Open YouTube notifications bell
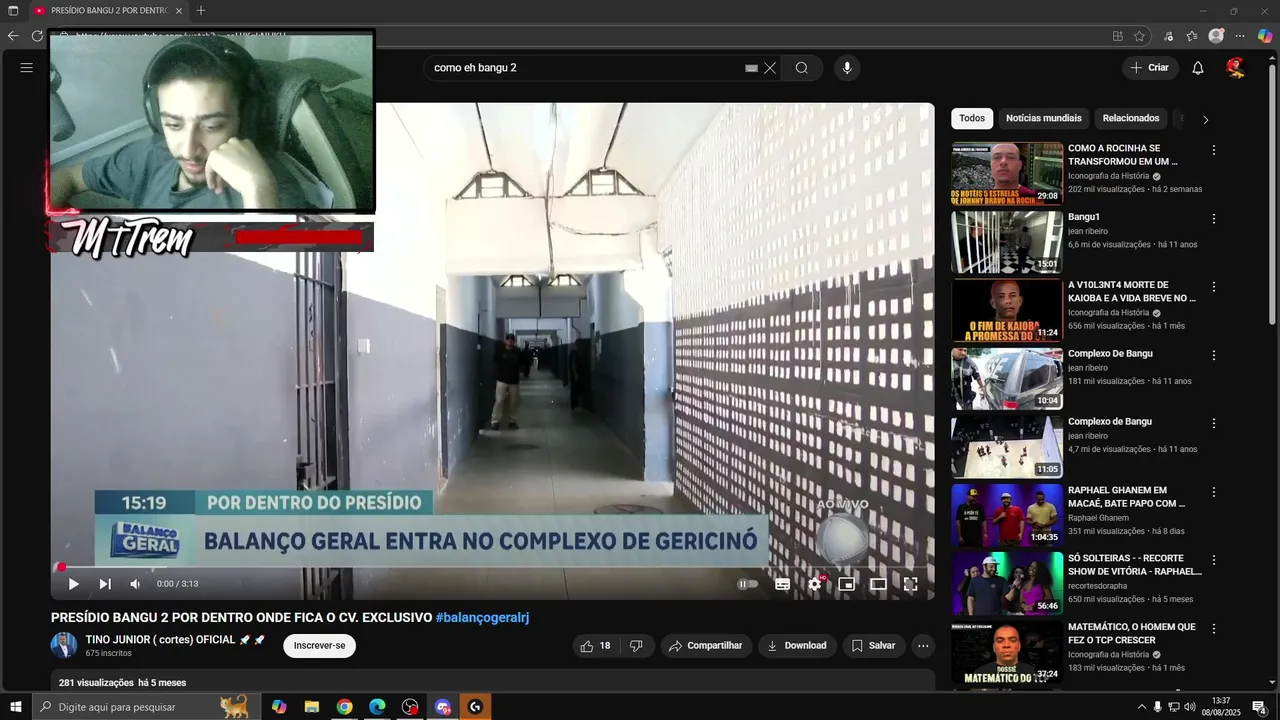The image size is (1280, 720). pyautogui.click(x=1198, y=68)
